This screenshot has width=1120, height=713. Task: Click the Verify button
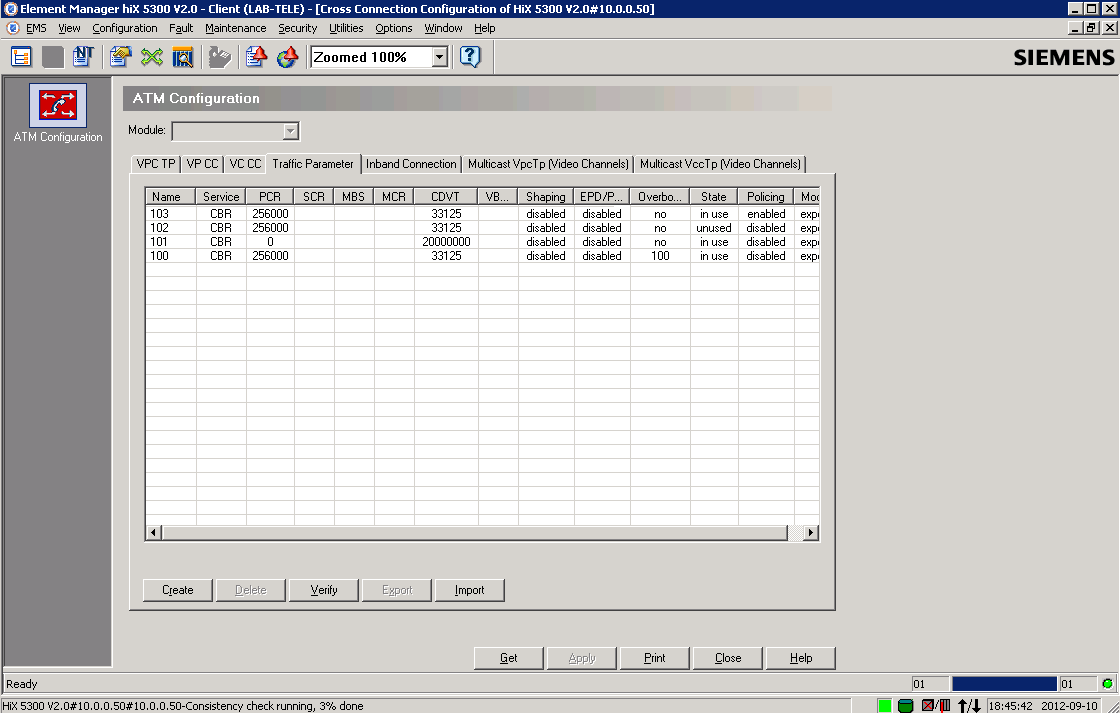[x=324, y=590]
